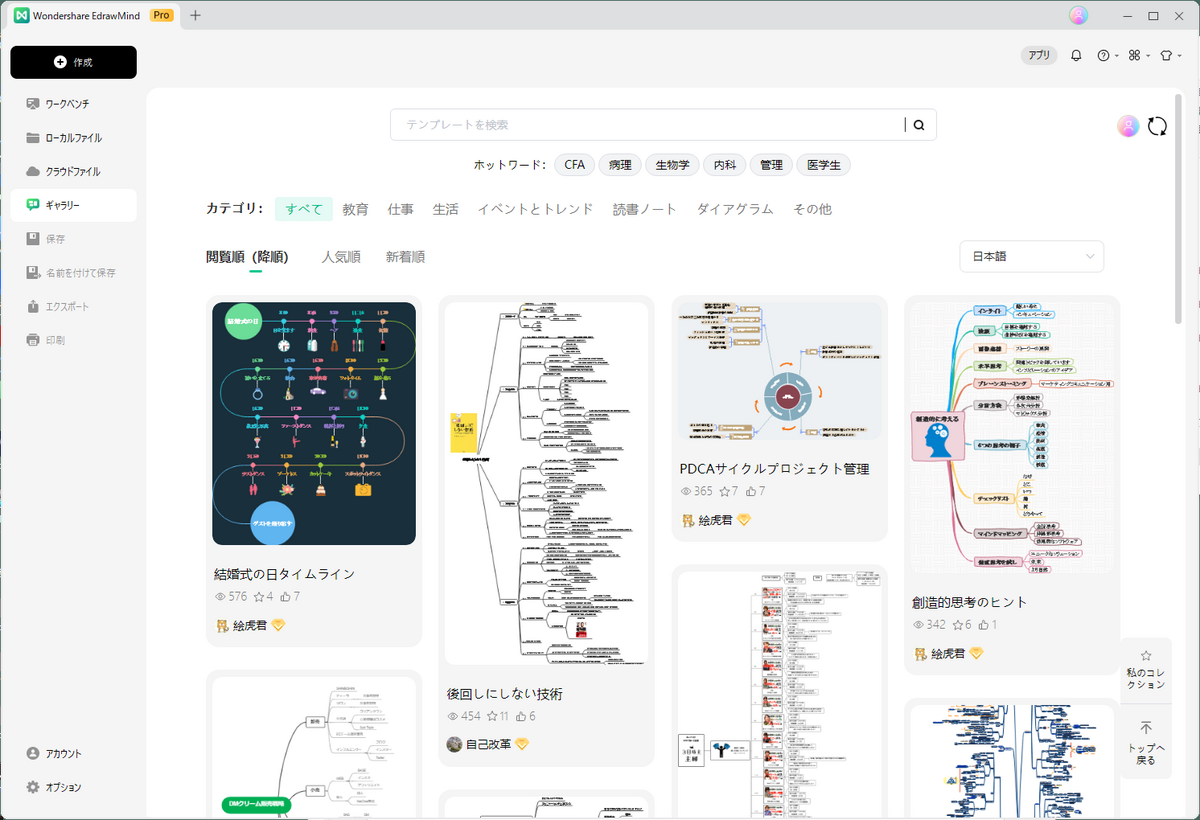
Task: Select 医学生 hot word
Action: point(824,165)
